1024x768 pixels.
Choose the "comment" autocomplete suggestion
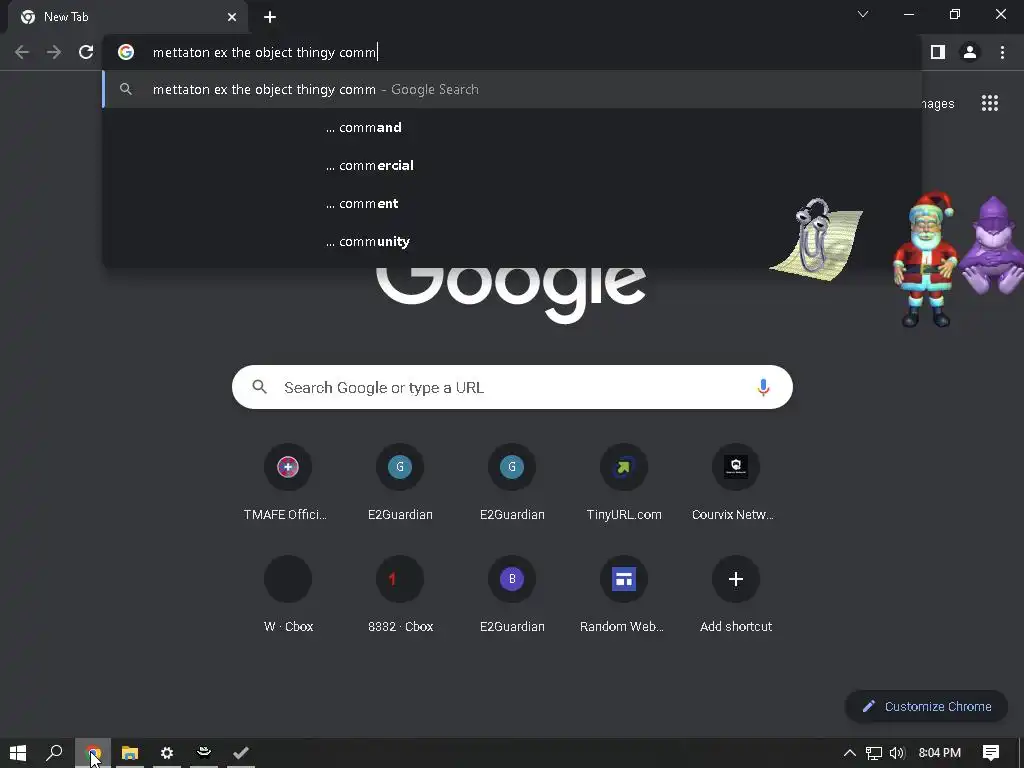(x=512, y=203)
